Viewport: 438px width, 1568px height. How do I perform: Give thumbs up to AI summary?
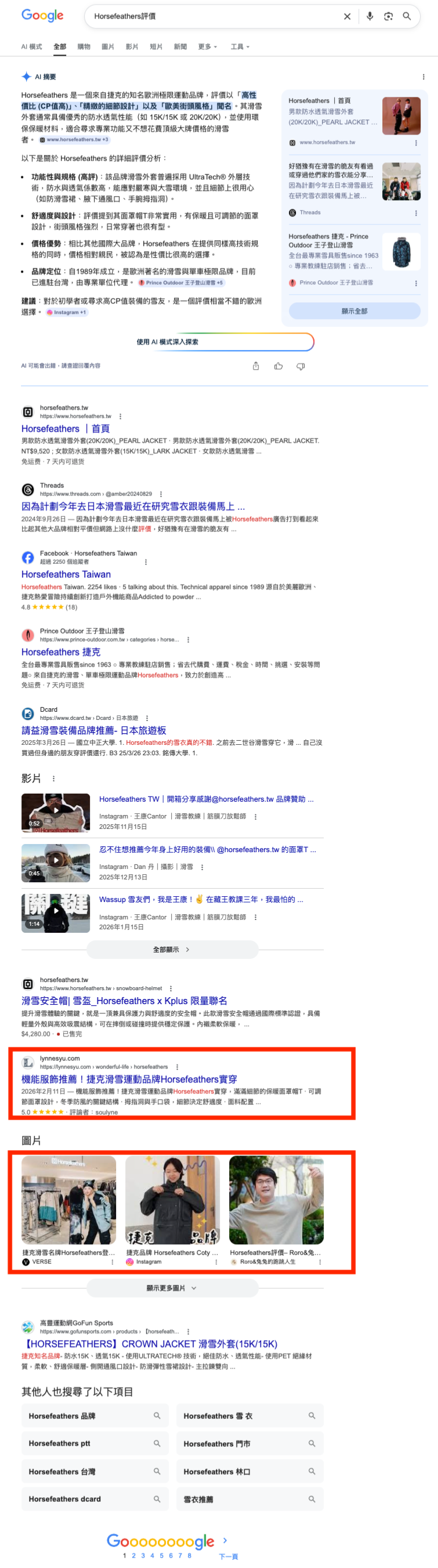278,366
